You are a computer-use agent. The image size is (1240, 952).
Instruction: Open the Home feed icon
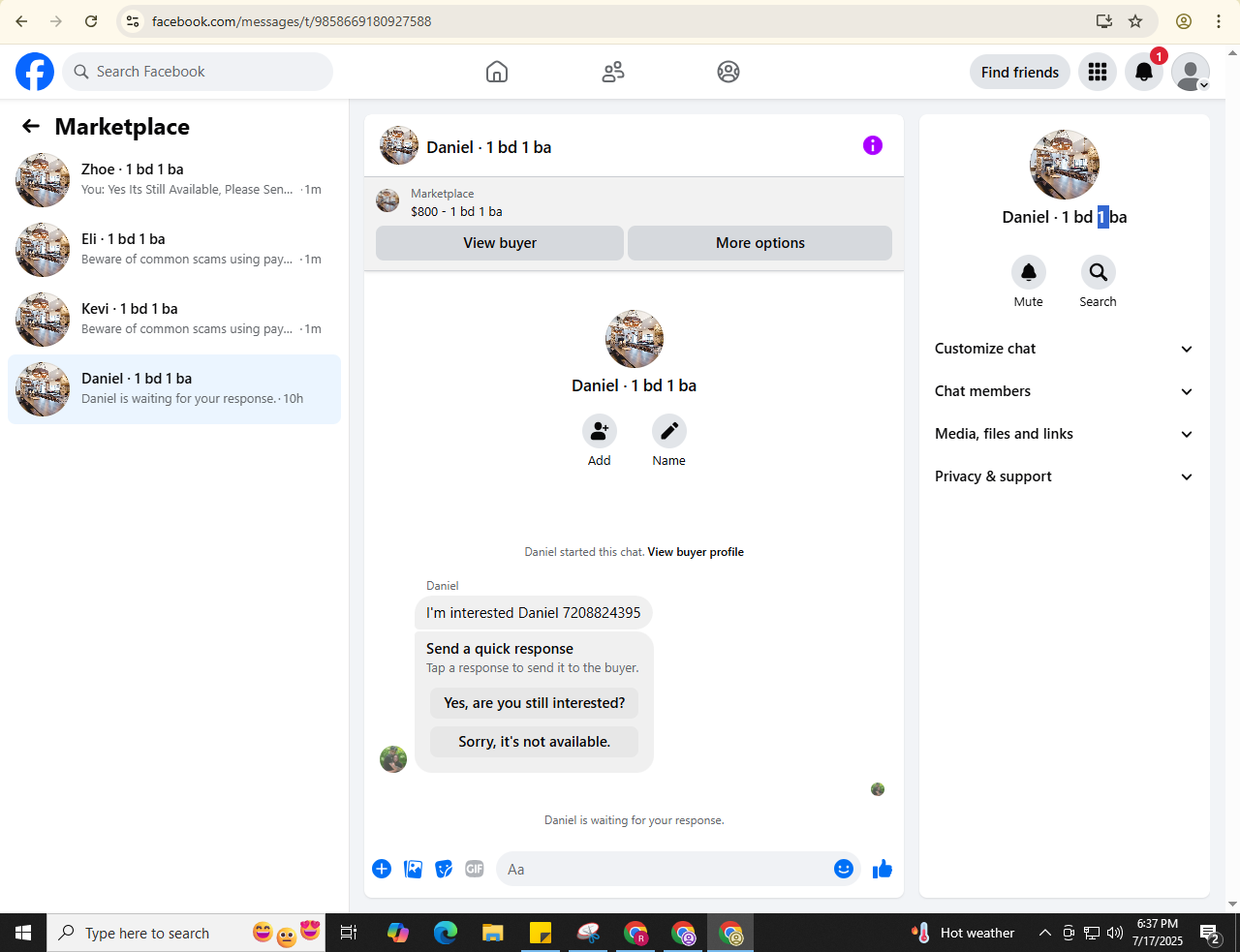497,72
